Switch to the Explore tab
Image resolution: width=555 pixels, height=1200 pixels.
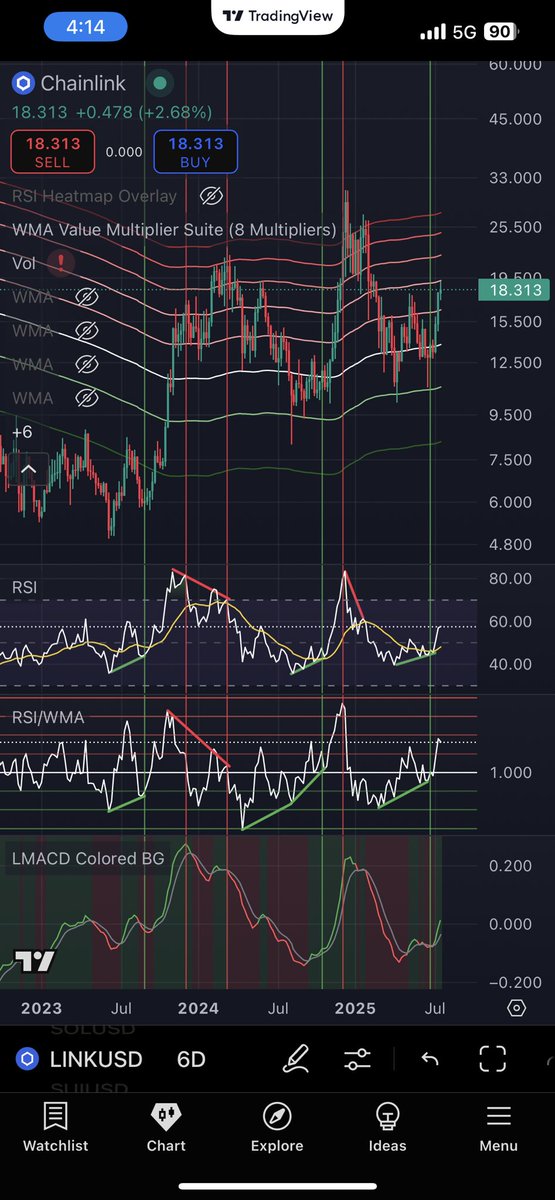click(277, 1128)
